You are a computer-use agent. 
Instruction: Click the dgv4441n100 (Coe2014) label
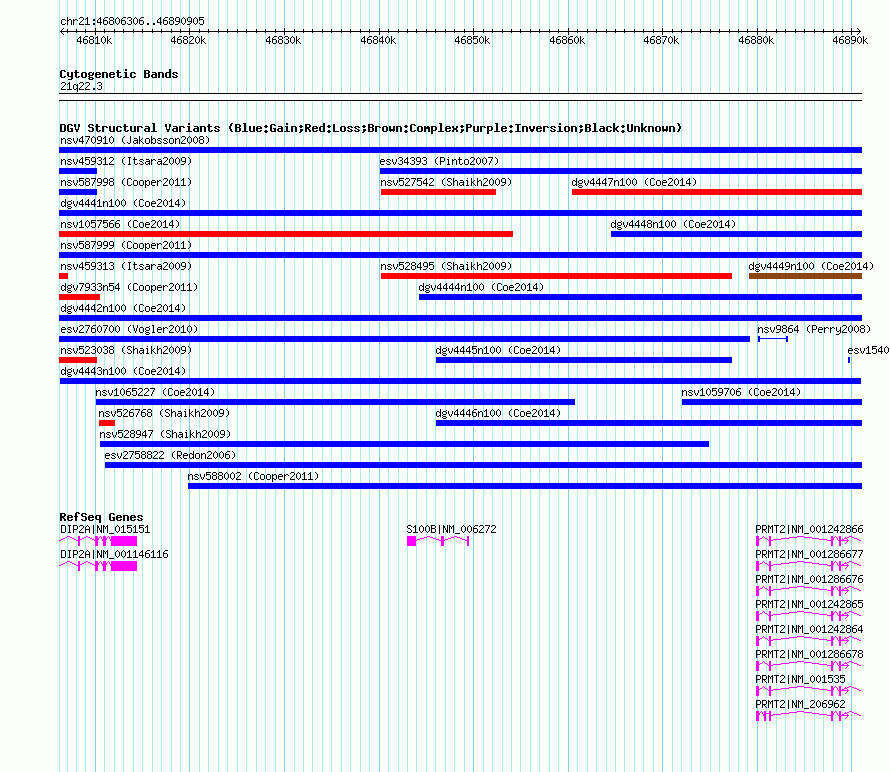pos(123,203)
